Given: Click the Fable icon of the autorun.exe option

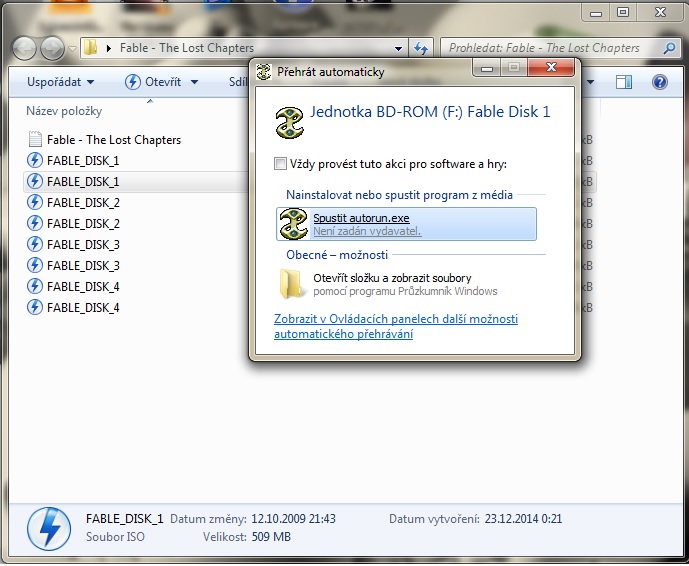Looking at the screenshot, I should tap(293, 224).
